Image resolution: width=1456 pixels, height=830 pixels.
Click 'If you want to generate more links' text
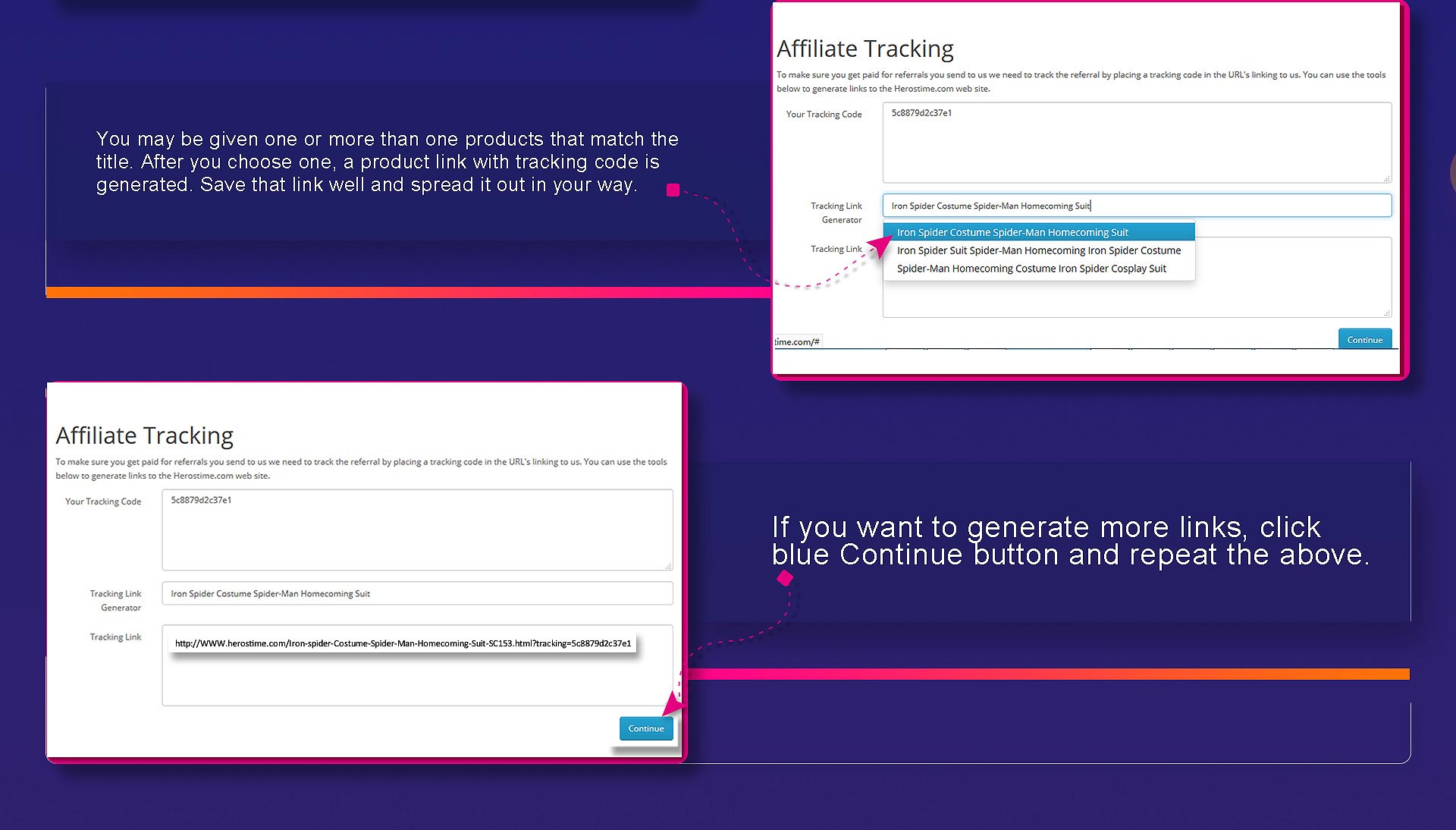point(1071,541)
